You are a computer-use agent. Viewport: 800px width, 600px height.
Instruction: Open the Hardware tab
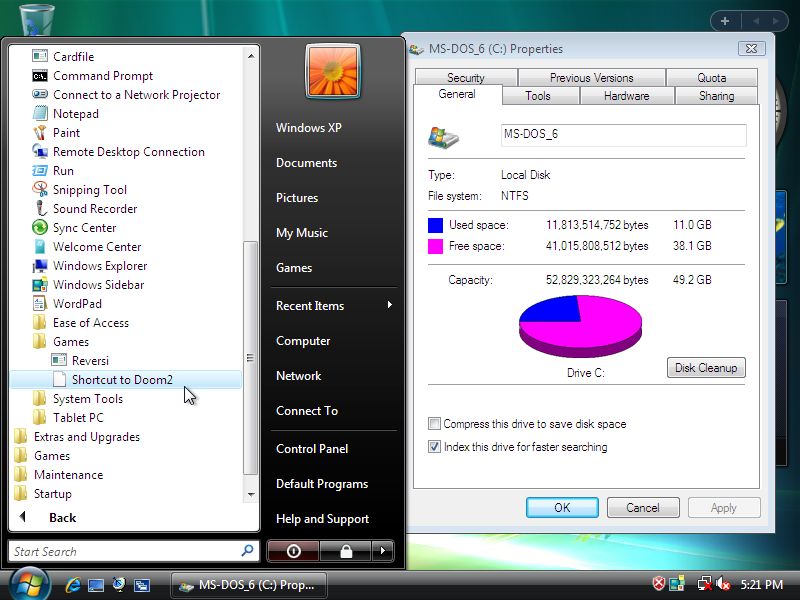click(x=627, y=96)
